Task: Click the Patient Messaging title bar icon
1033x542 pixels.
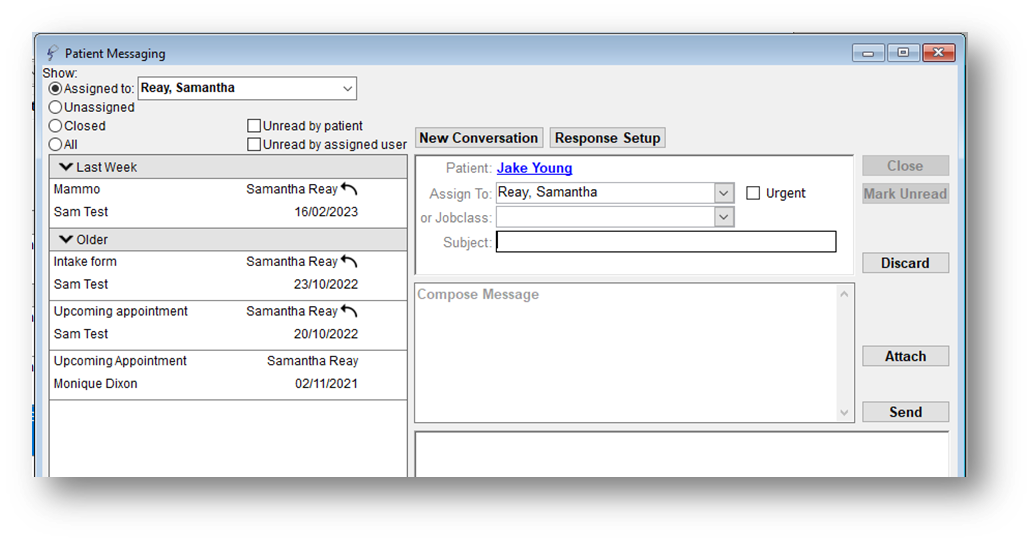Action: point(52,53)
